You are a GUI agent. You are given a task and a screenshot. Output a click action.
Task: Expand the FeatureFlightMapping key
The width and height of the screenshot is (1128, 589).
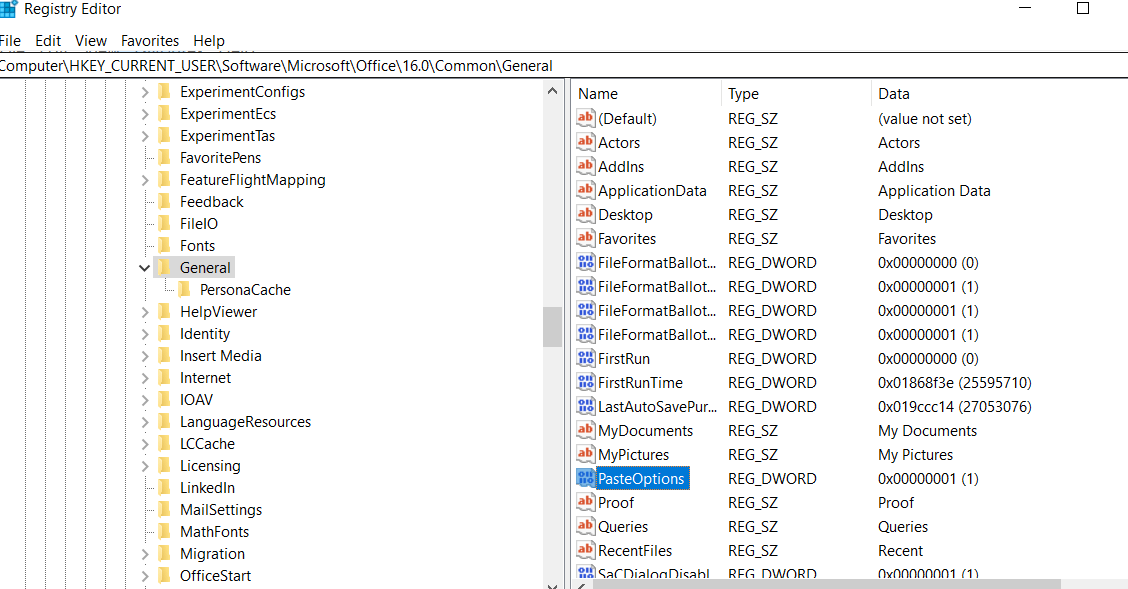145,180
